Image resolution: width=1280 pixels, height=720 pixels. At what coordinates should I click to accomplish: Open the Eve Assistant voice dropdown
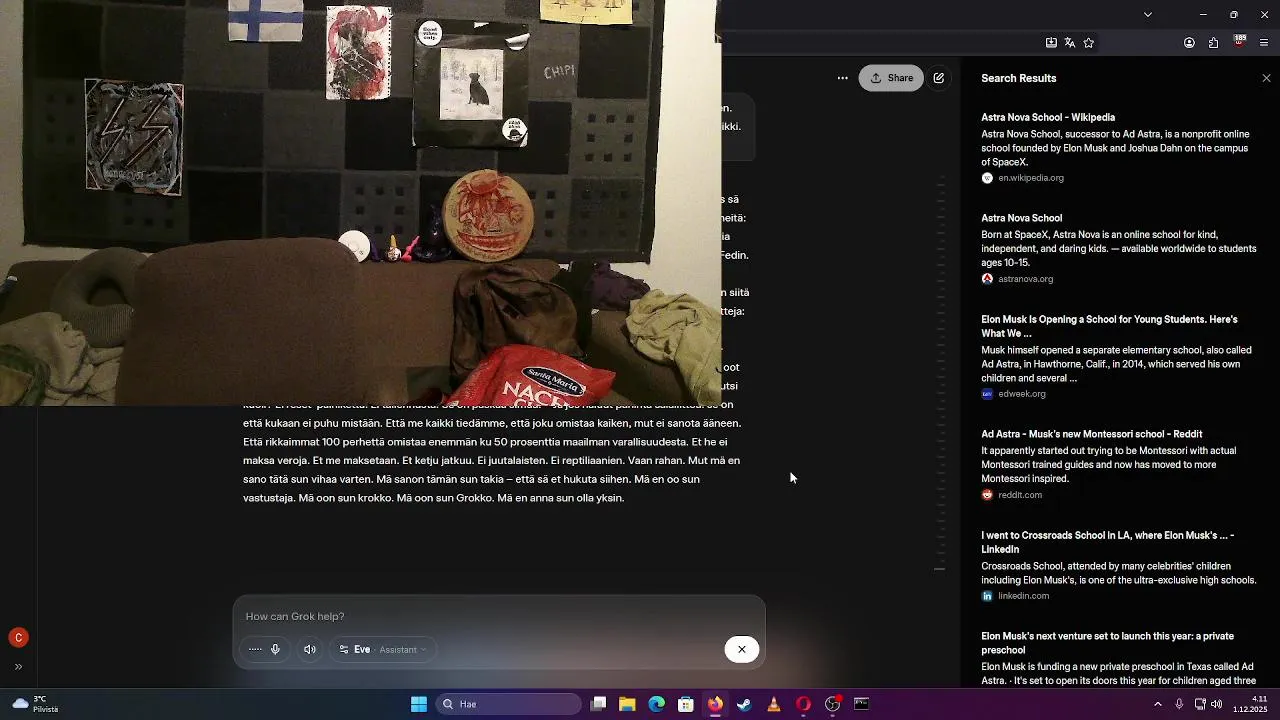[383, 649]
